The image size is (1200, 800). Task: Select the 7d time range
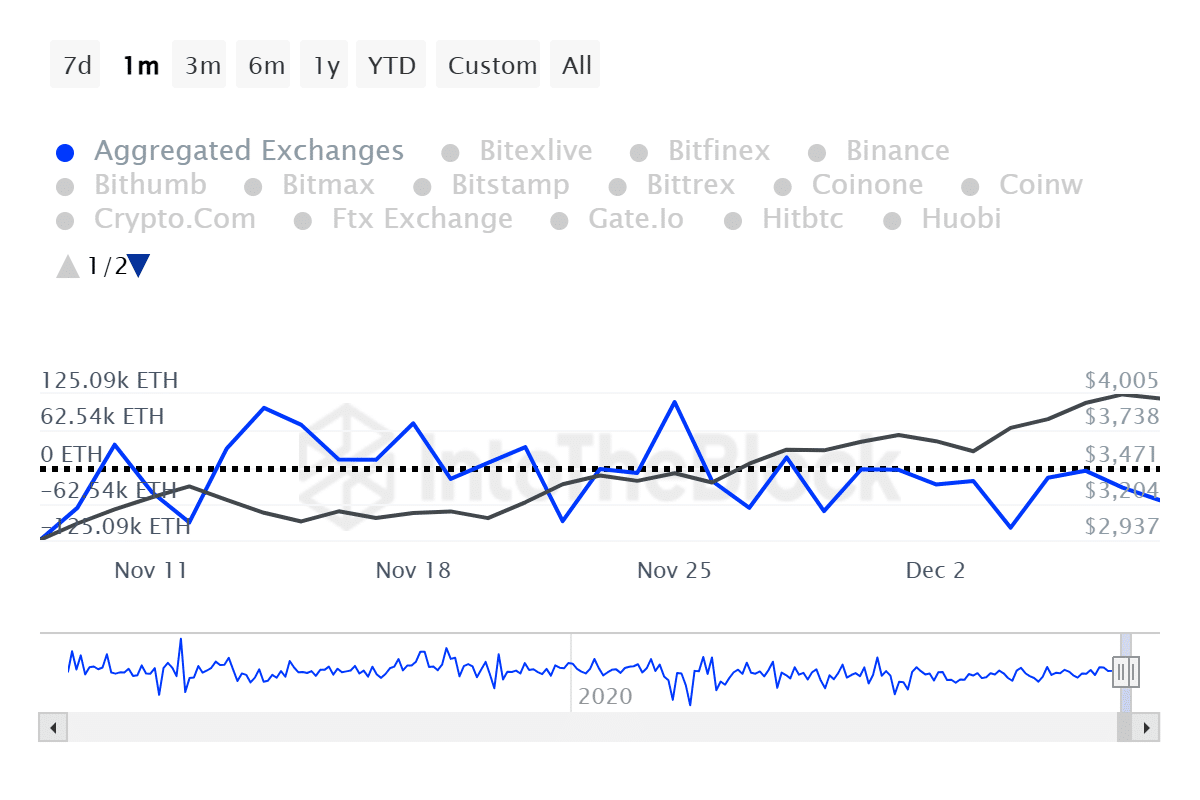77,66
